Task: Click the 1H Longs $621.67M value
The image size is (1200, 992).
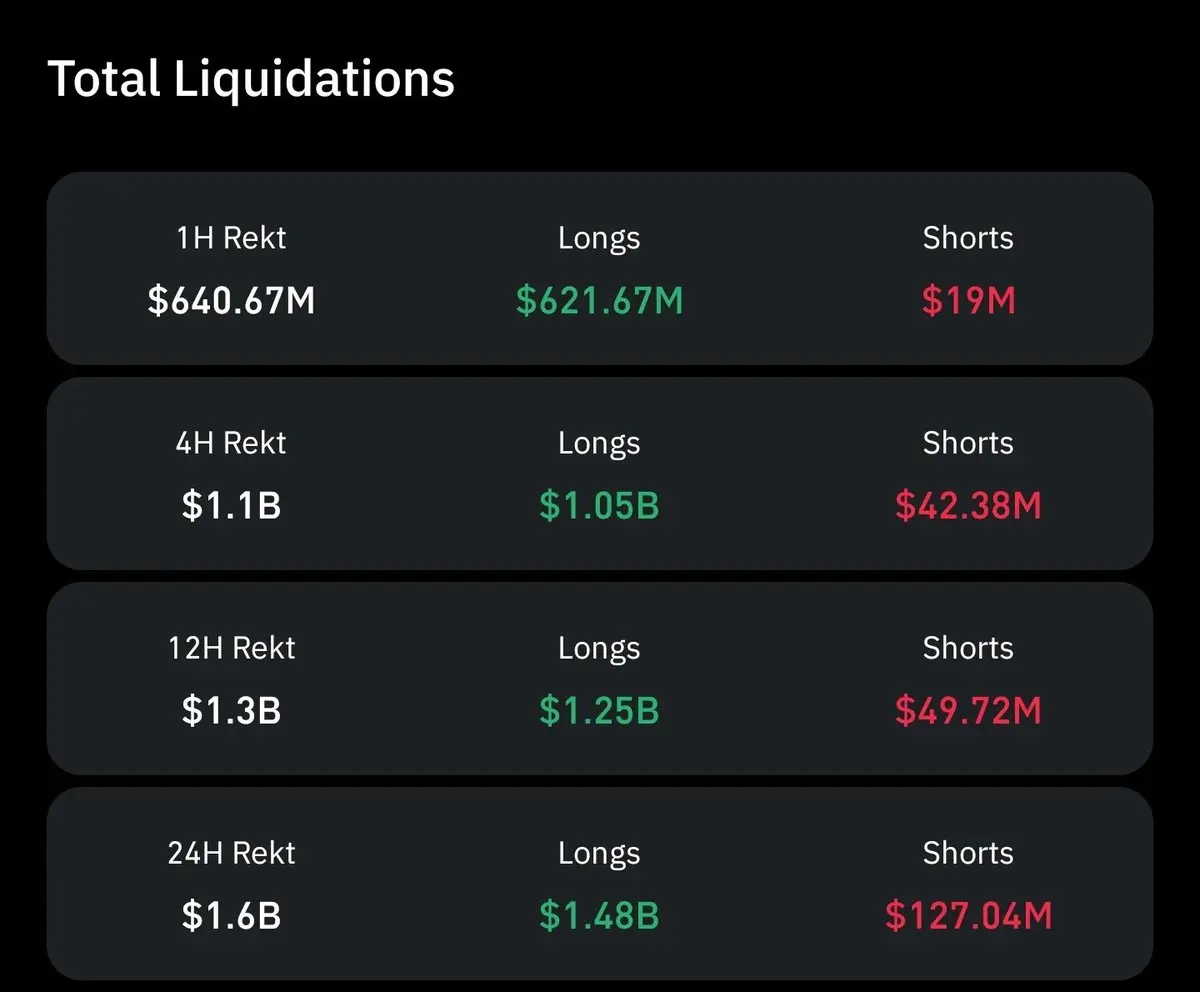Action: pos(599,301)
